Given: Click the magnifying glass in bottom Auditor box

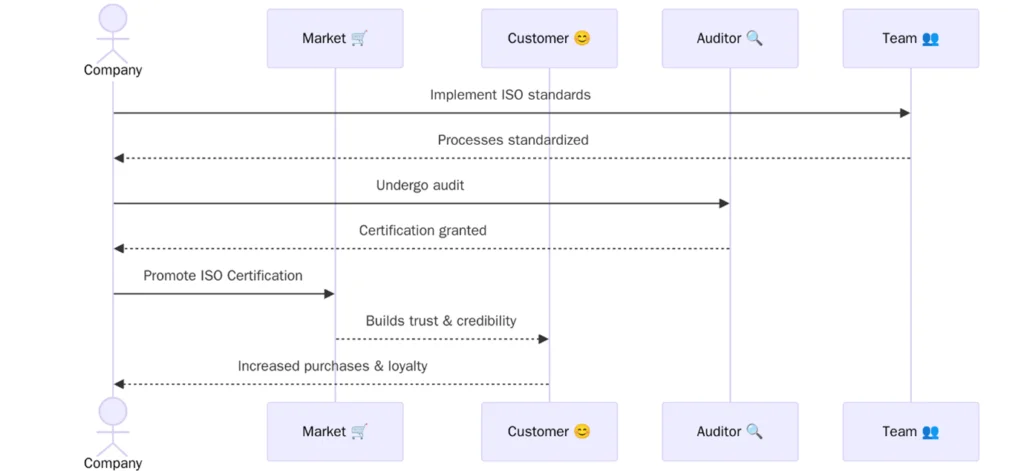Looking at the screenshot, I should pyautogui.click(x=754, y=432).
